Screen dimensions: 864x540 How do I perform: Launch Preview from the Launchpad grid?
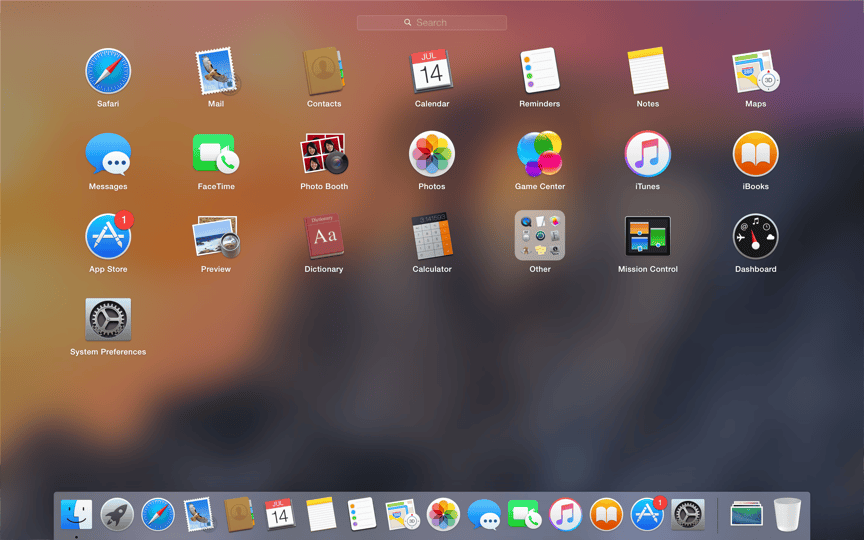click(x=216, y=236)
